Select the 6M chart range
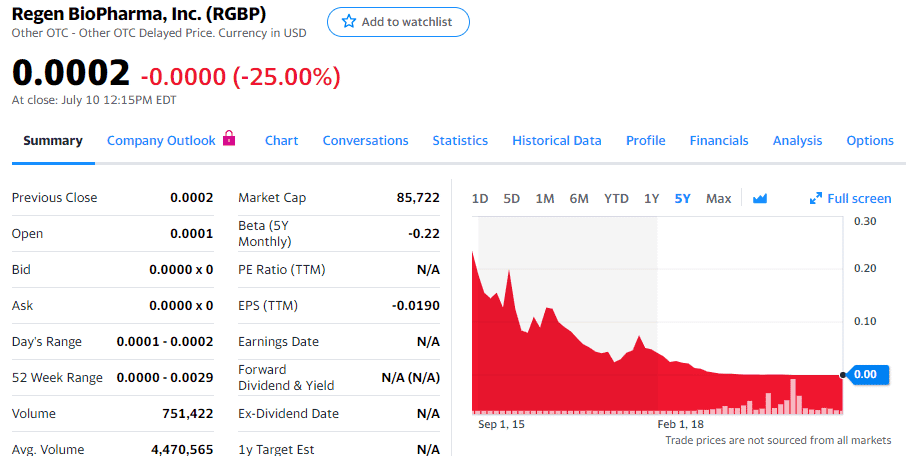This screenshot has height=456, width=906. click(x=579, y=198)
